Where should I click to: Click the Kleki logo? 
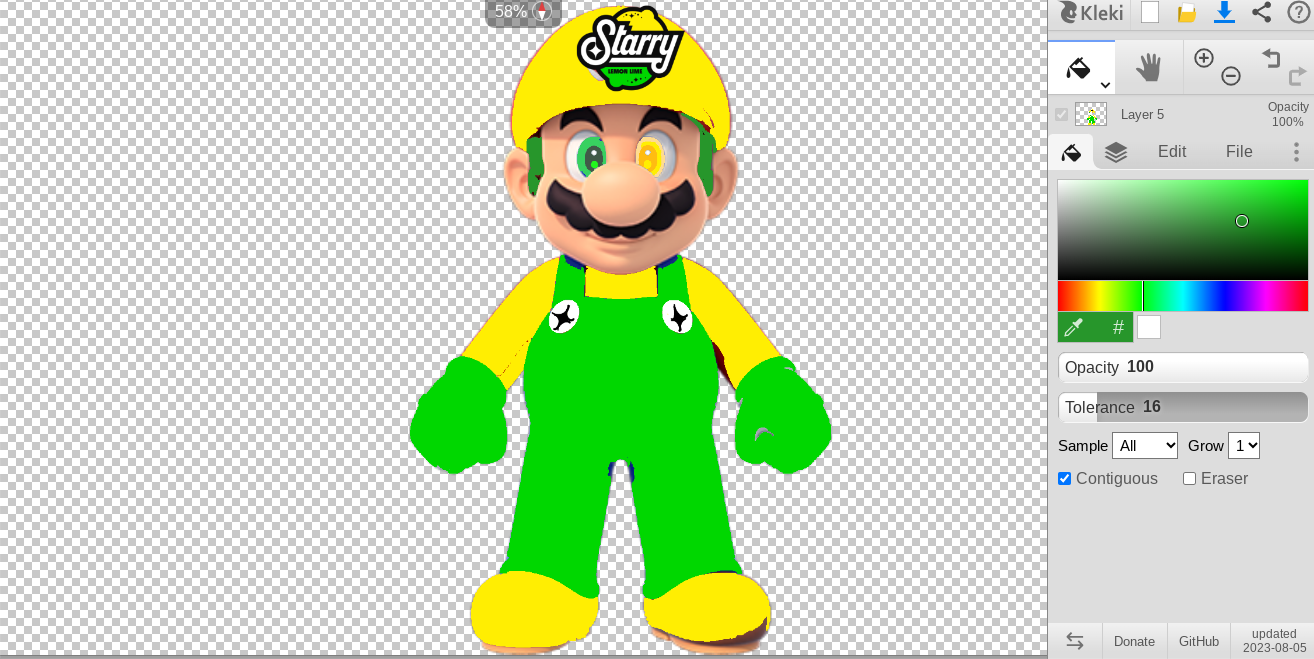(x=1091, y=13)
